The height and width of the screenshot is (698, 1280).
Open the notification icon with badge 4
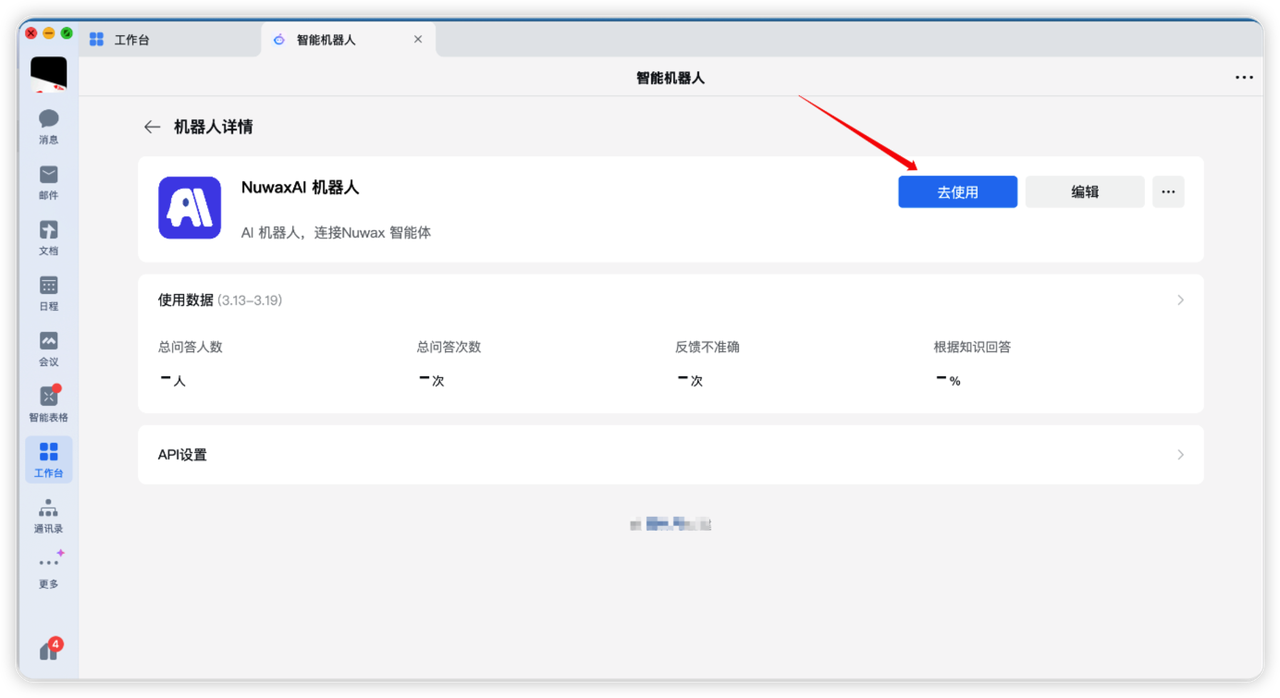pos(49,650)
